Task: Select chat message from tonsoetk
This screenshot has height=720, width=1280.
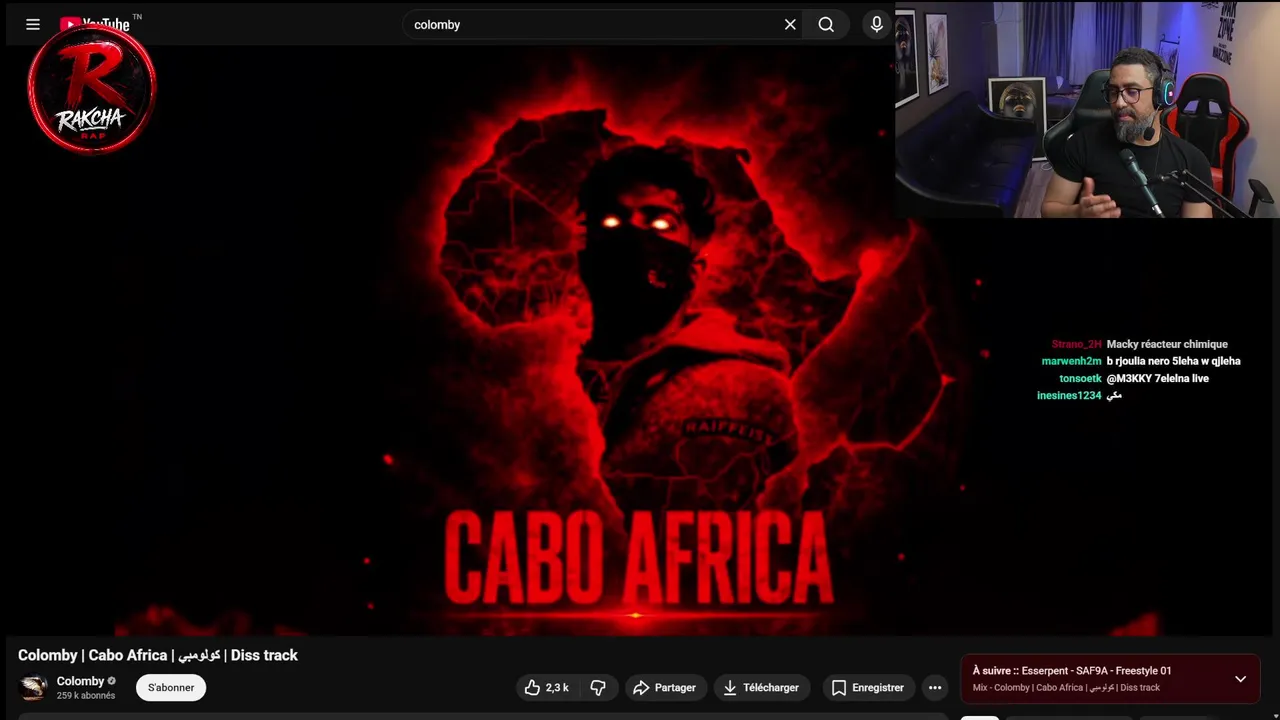Action: 1134,378
